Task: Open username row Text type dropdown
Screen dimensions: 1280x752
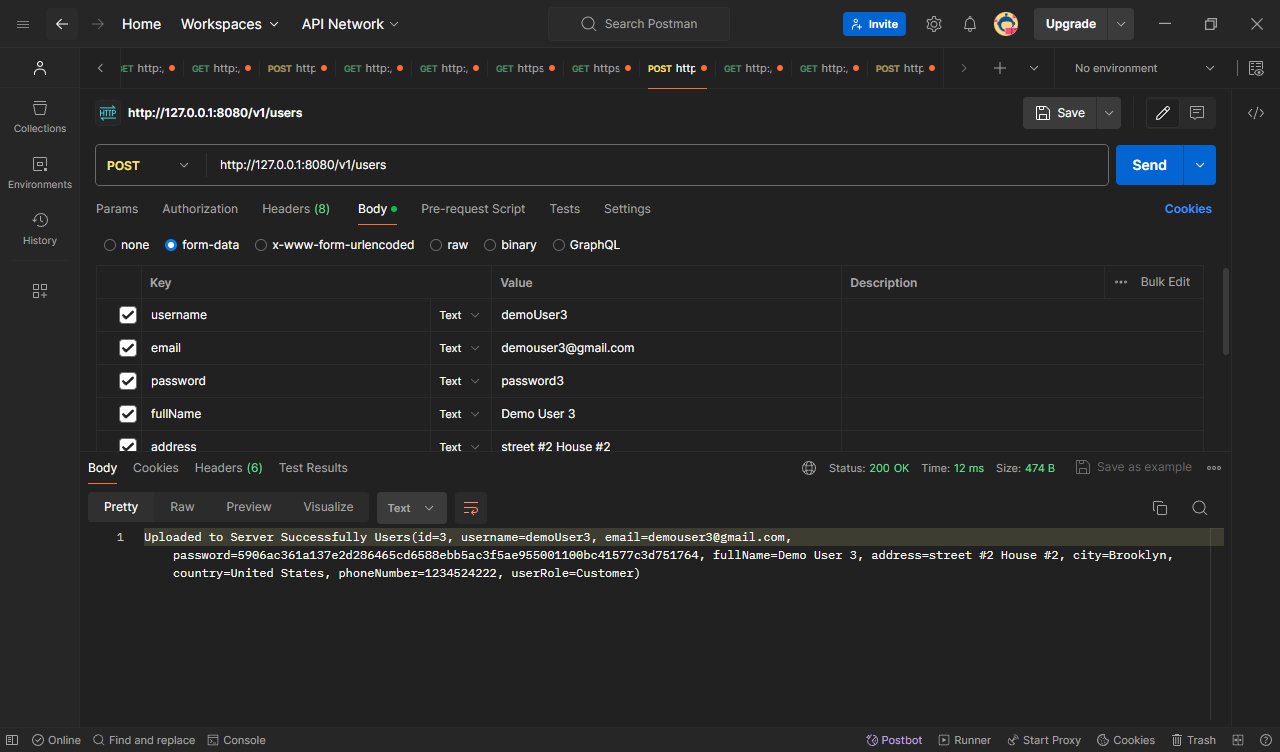Action: (x=460, y=315)
